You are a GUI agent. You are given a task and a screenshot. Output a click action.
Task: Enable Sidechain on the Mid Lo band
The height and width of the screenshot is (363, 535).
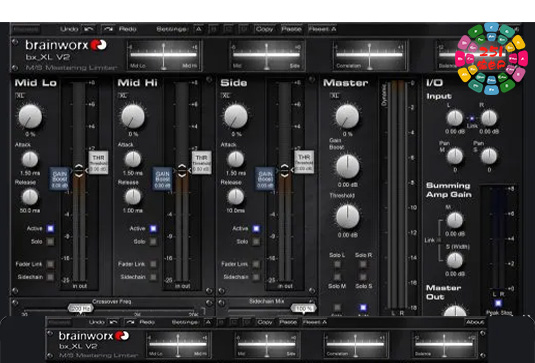tap(50, 277)
